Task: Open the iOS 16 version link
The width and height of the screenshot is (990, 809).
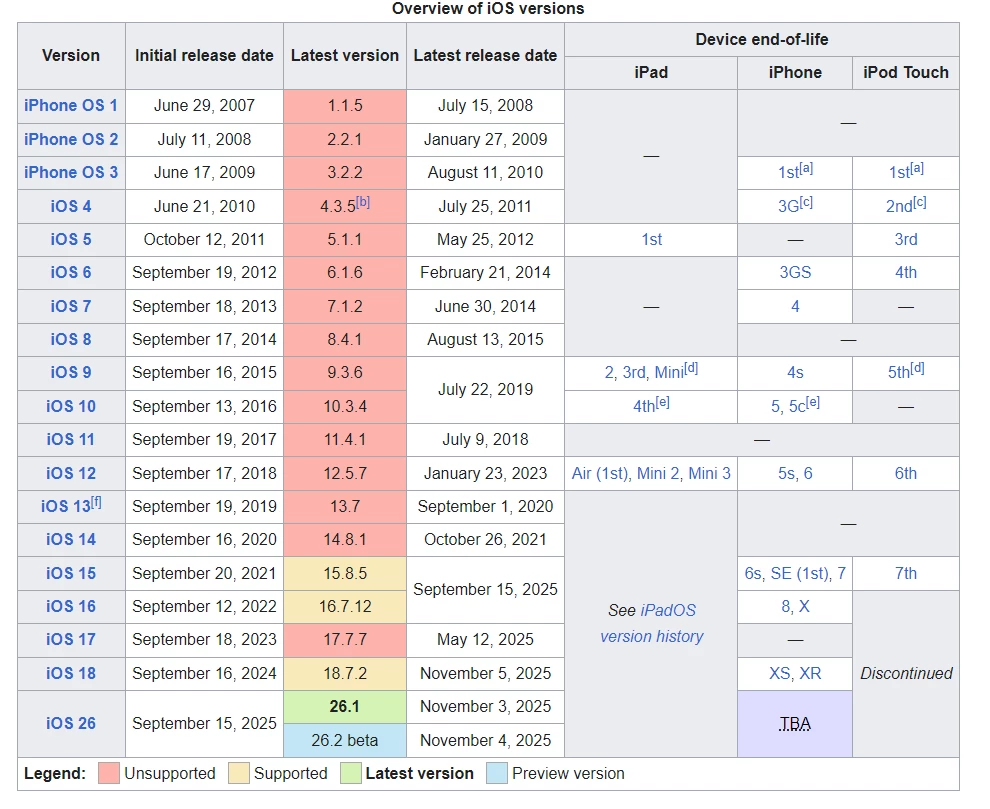Action: [x=71, y=606]
